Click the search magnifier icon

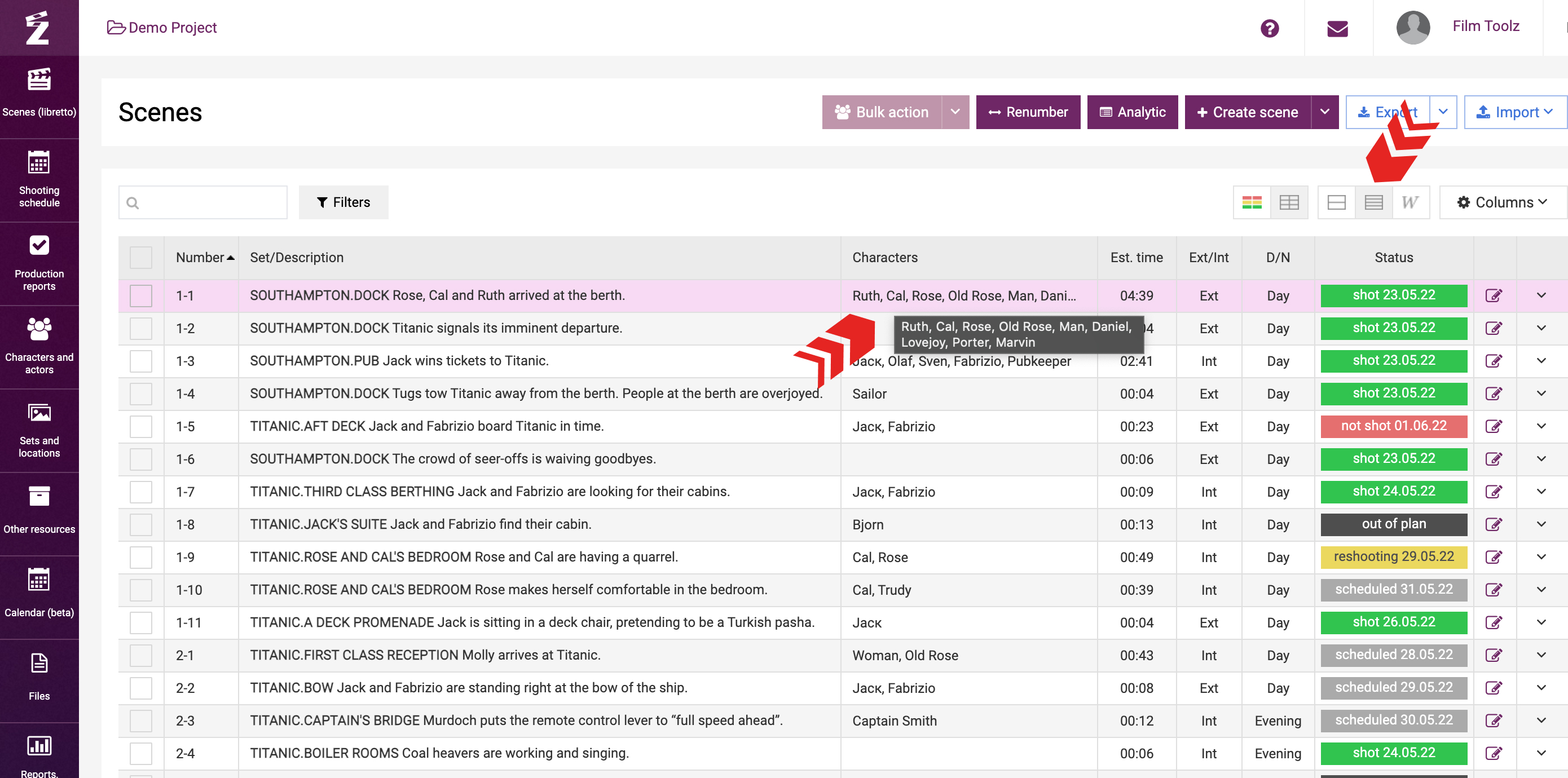(133, 202)
